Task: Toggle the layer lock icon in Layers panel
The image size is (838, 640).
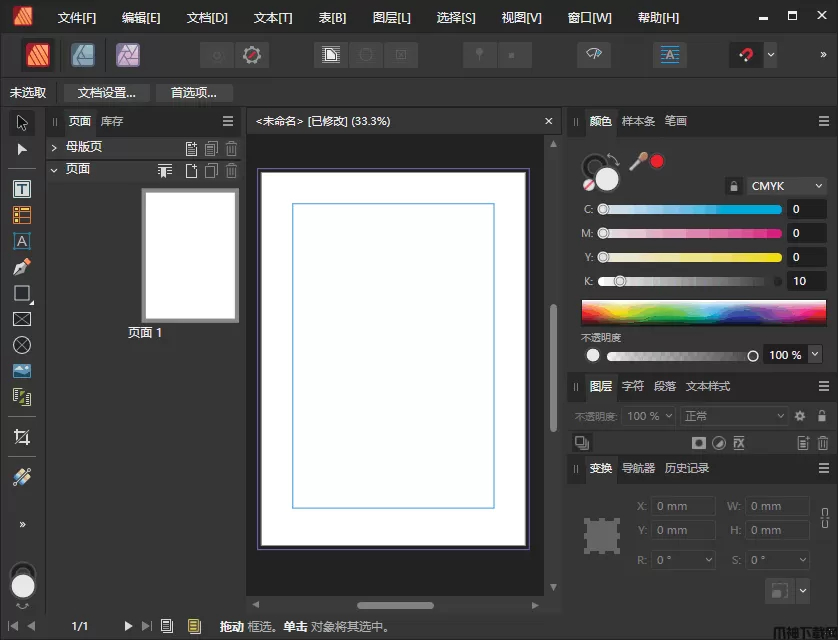Action: tap(822, 416)
